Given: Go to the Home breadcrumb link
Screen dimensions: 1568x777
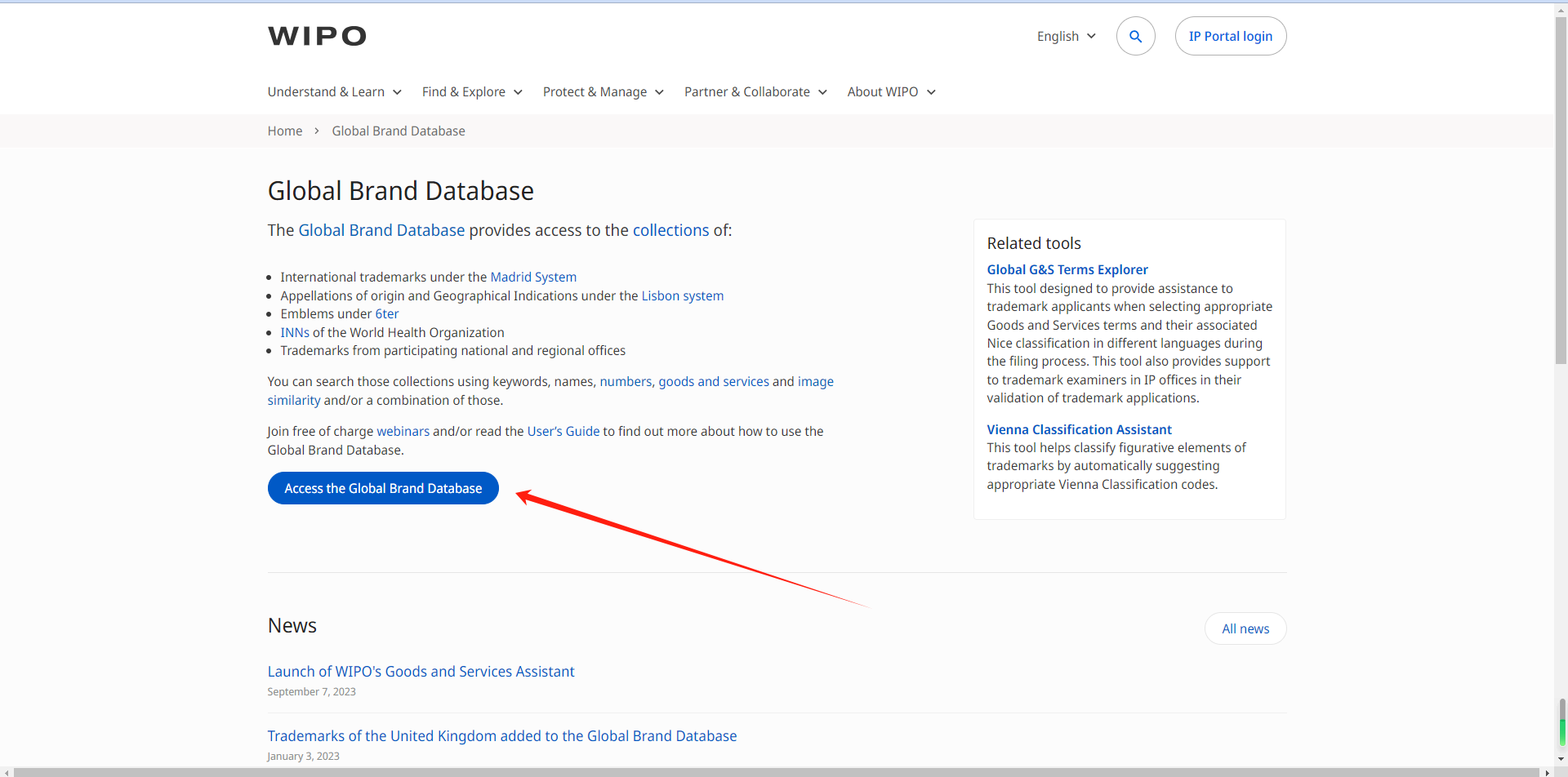Looking at the screenshot, I should click(x=285, y=131).
